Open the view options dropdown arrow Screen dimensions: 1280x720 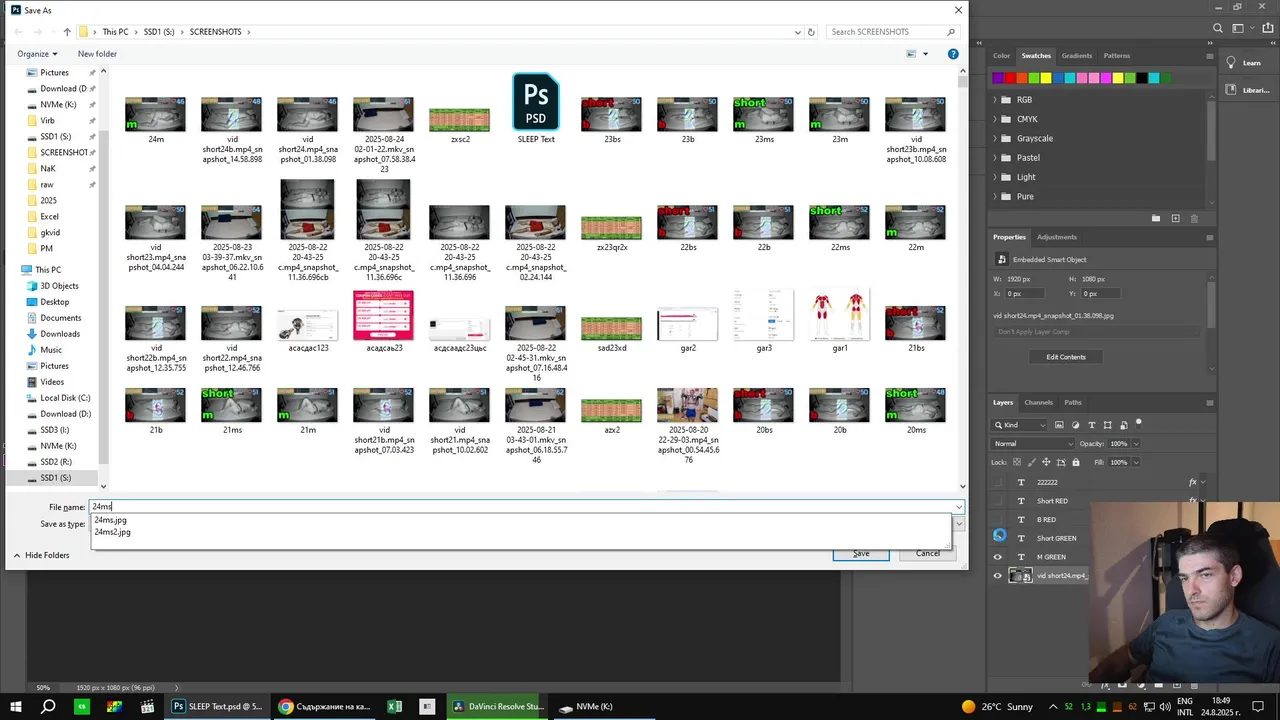tap(925, 54)
